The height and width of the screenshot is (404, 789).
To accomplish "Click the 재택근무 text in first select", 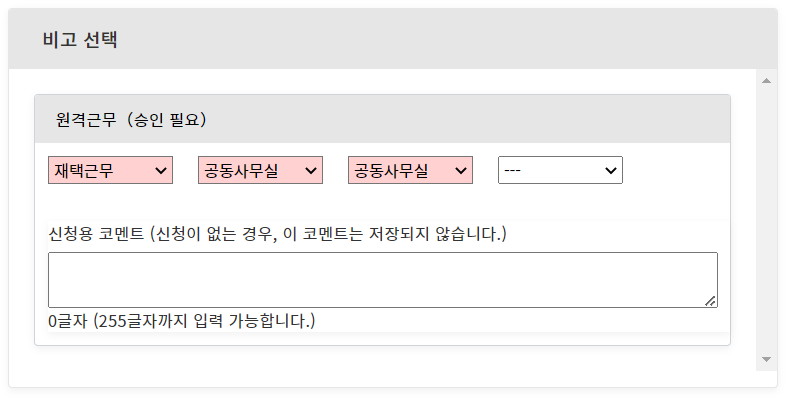I will (x=84, y=171).
